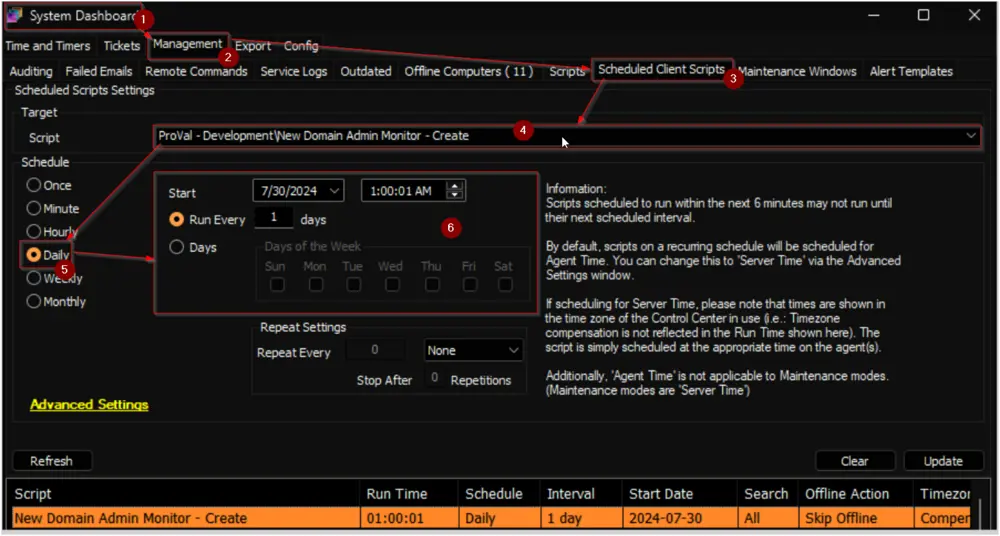Screen dimensions: 1000x536
Task: Sort by the Start Date column header
Action: (x=680, y=494)
